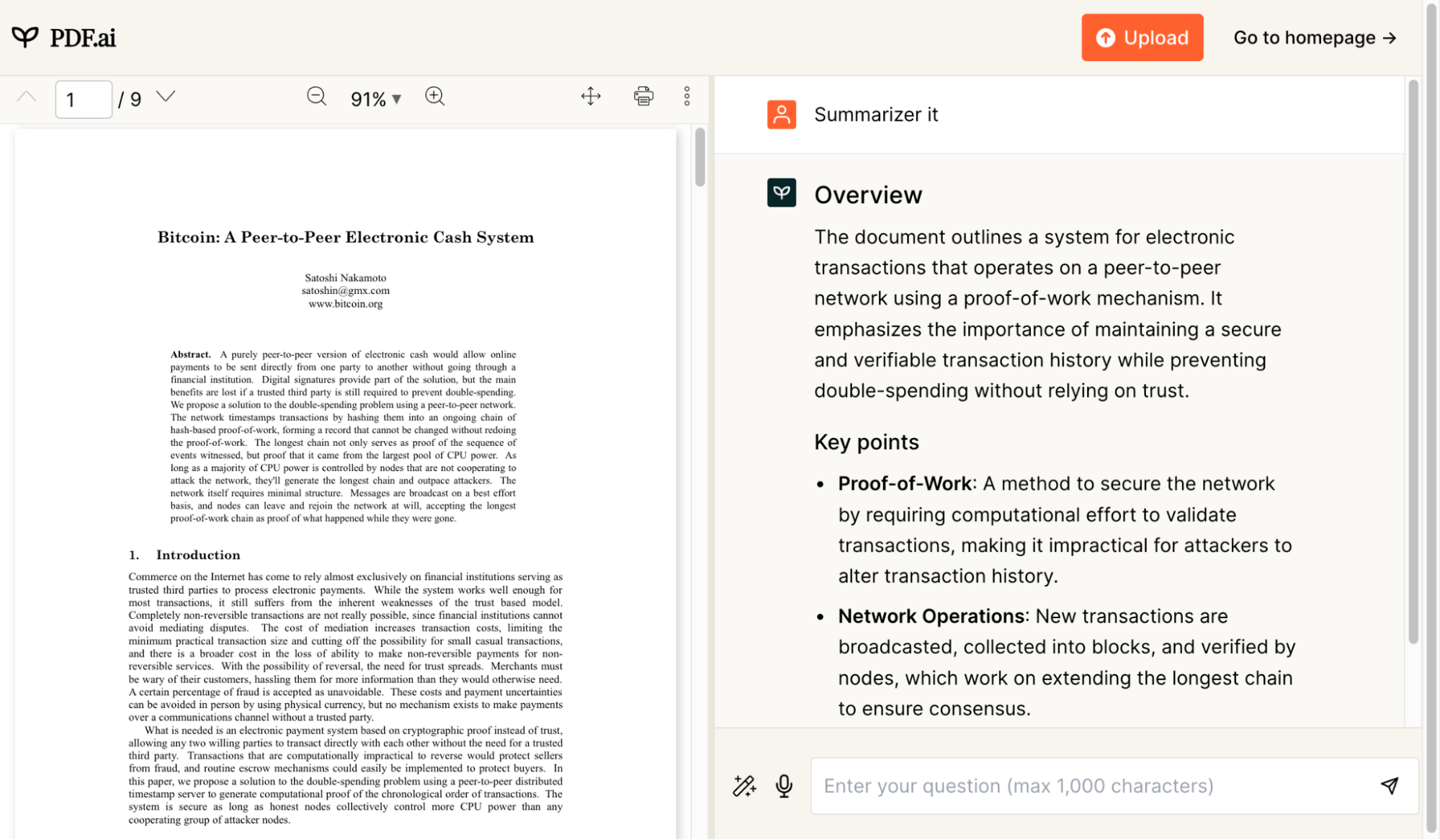Image resolution: width=1440 pixels, height=840 pixels.
Task: Click the browser page scrollbar
Action: click(x=1431, y=418)
